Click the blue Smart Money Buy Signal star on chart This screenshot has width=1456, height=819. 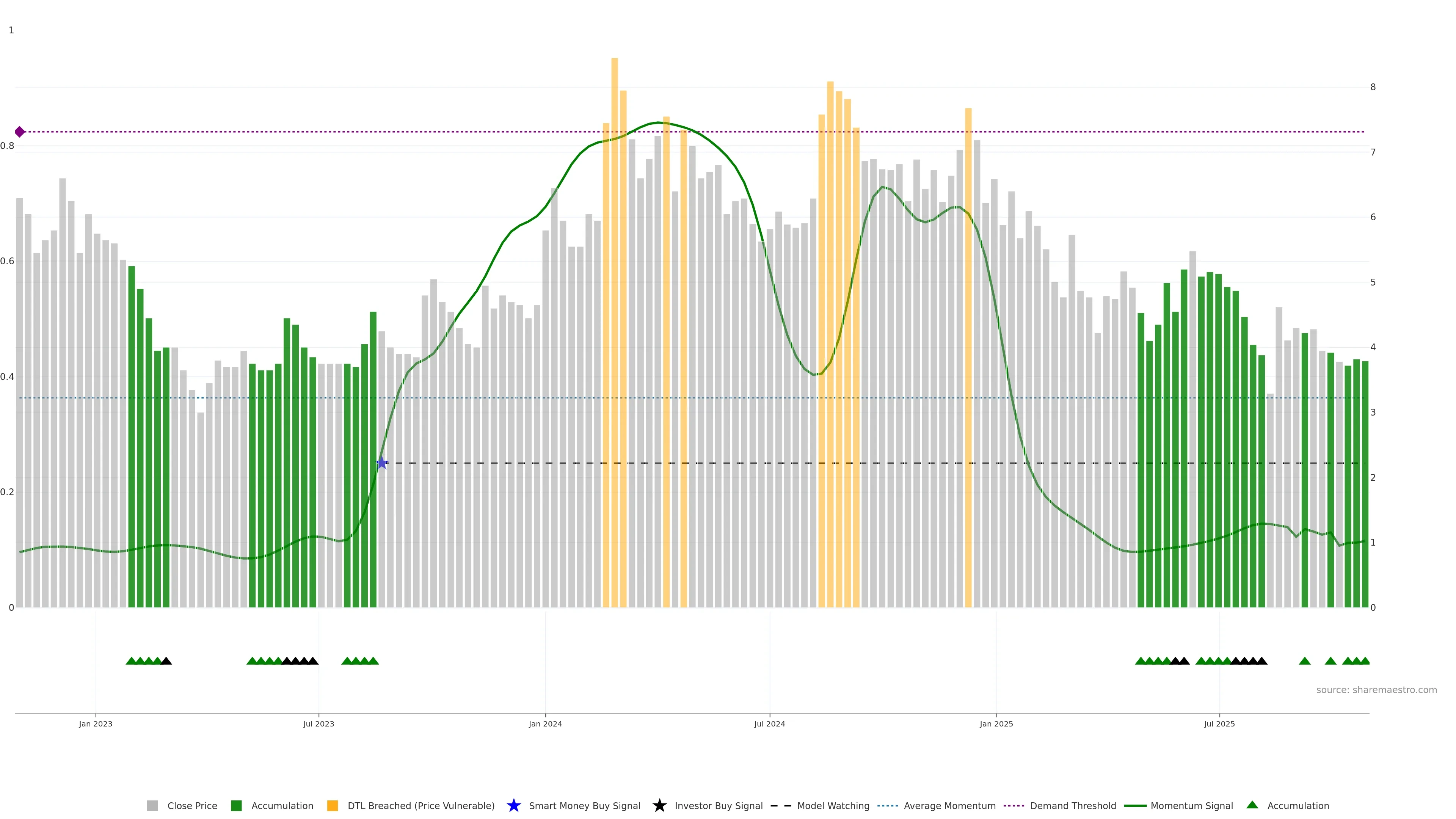381,463
